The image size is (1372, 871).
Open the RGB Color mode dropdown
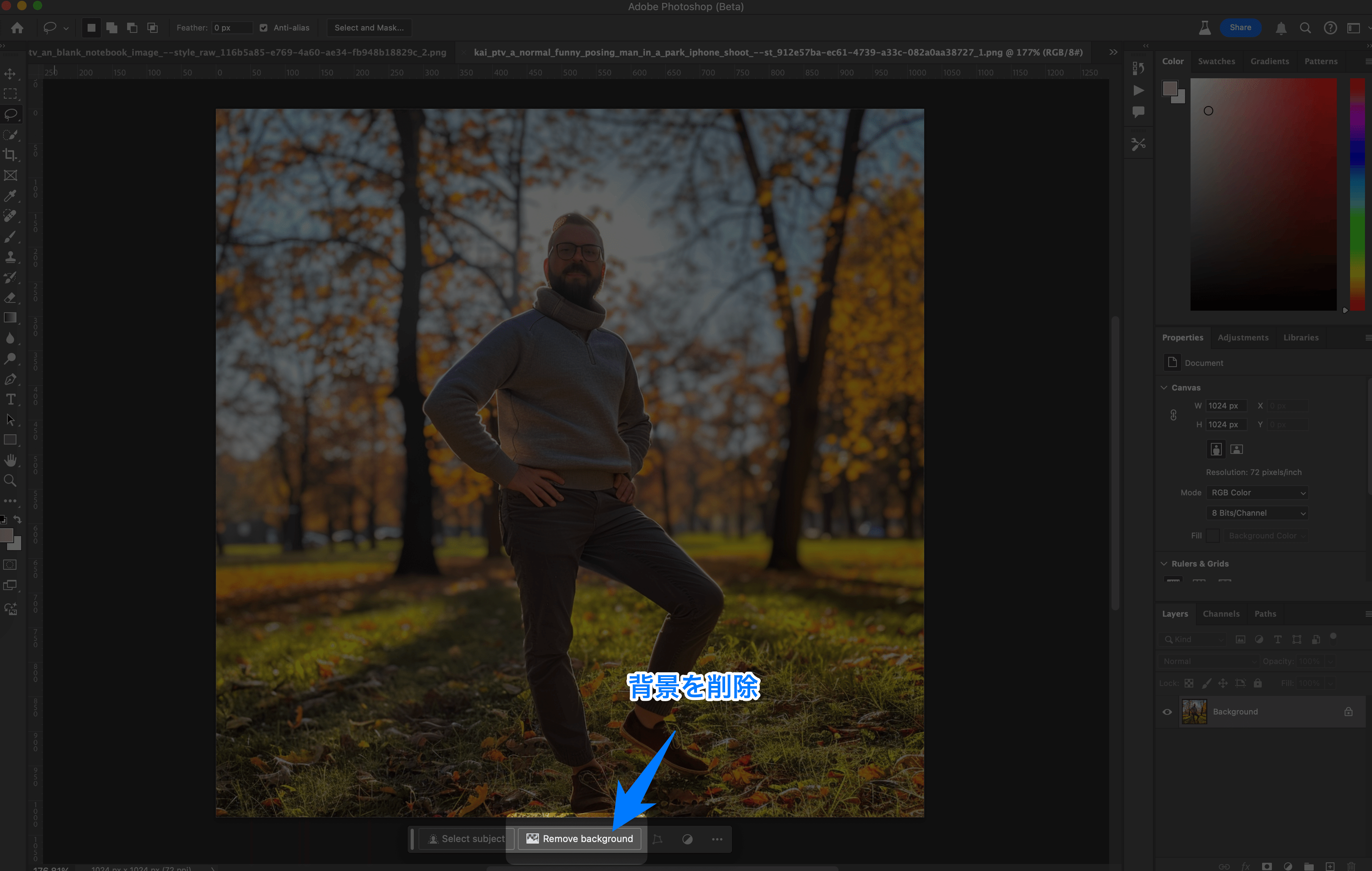pos(1257,493)
